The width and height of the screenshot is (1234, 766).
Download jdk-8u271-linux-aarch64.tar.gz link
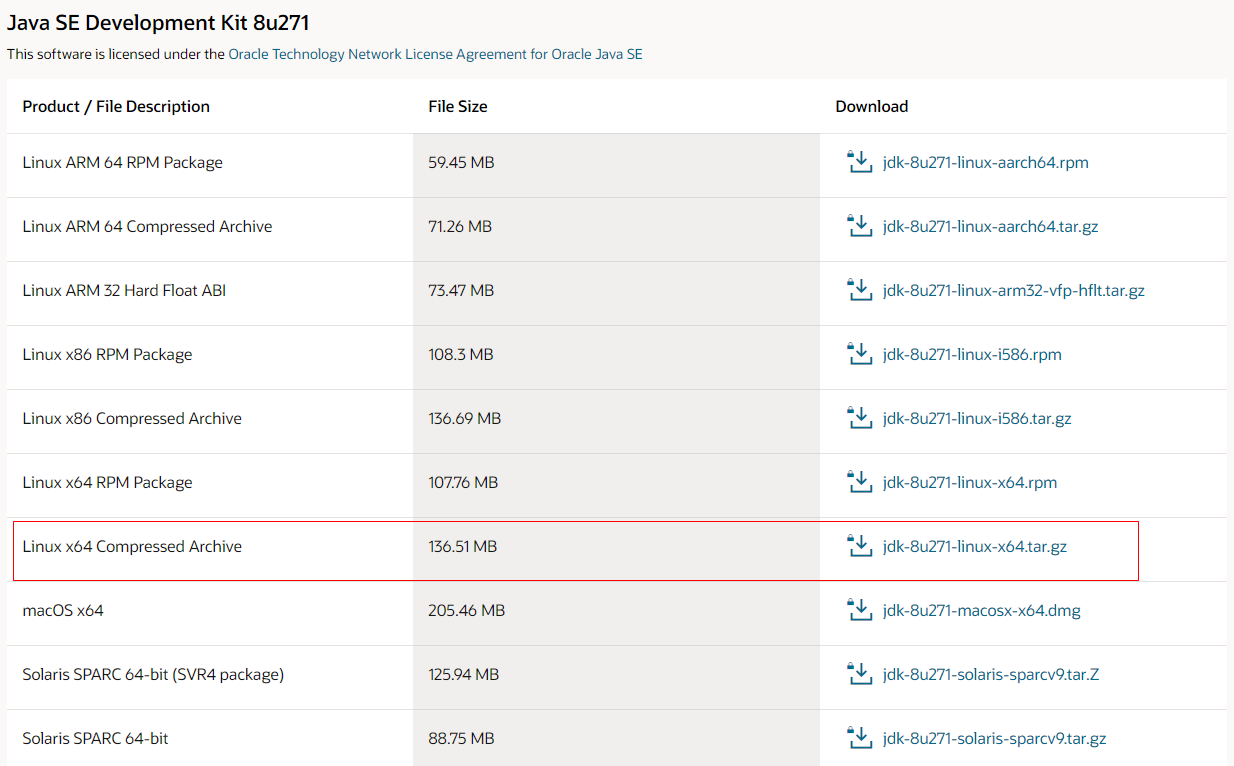coord(991,226)
